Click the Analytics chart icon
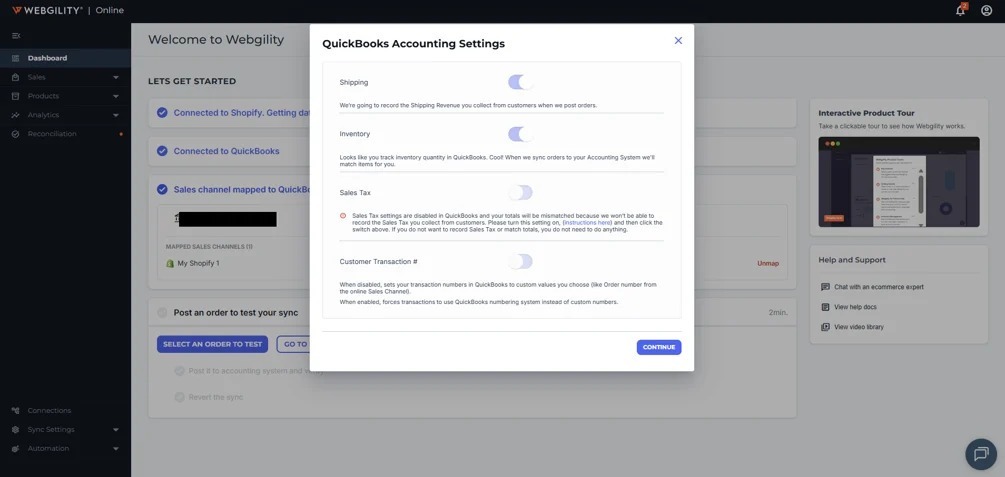 point(15,115)
